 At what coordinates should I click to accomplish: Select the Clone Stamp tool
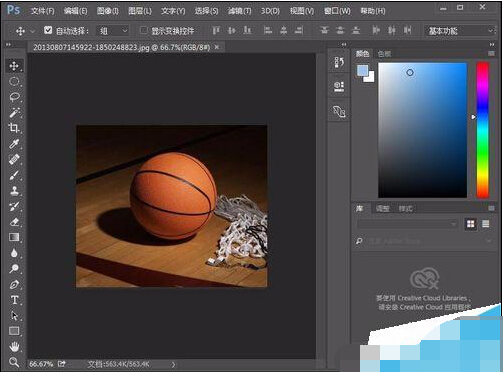pos(14,191)
